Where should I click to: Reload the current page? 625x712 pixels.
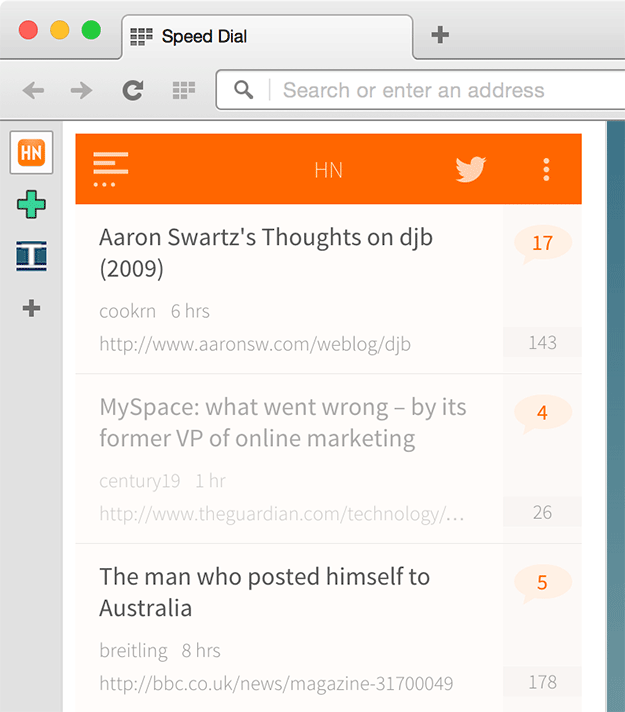tap(132, 91)
